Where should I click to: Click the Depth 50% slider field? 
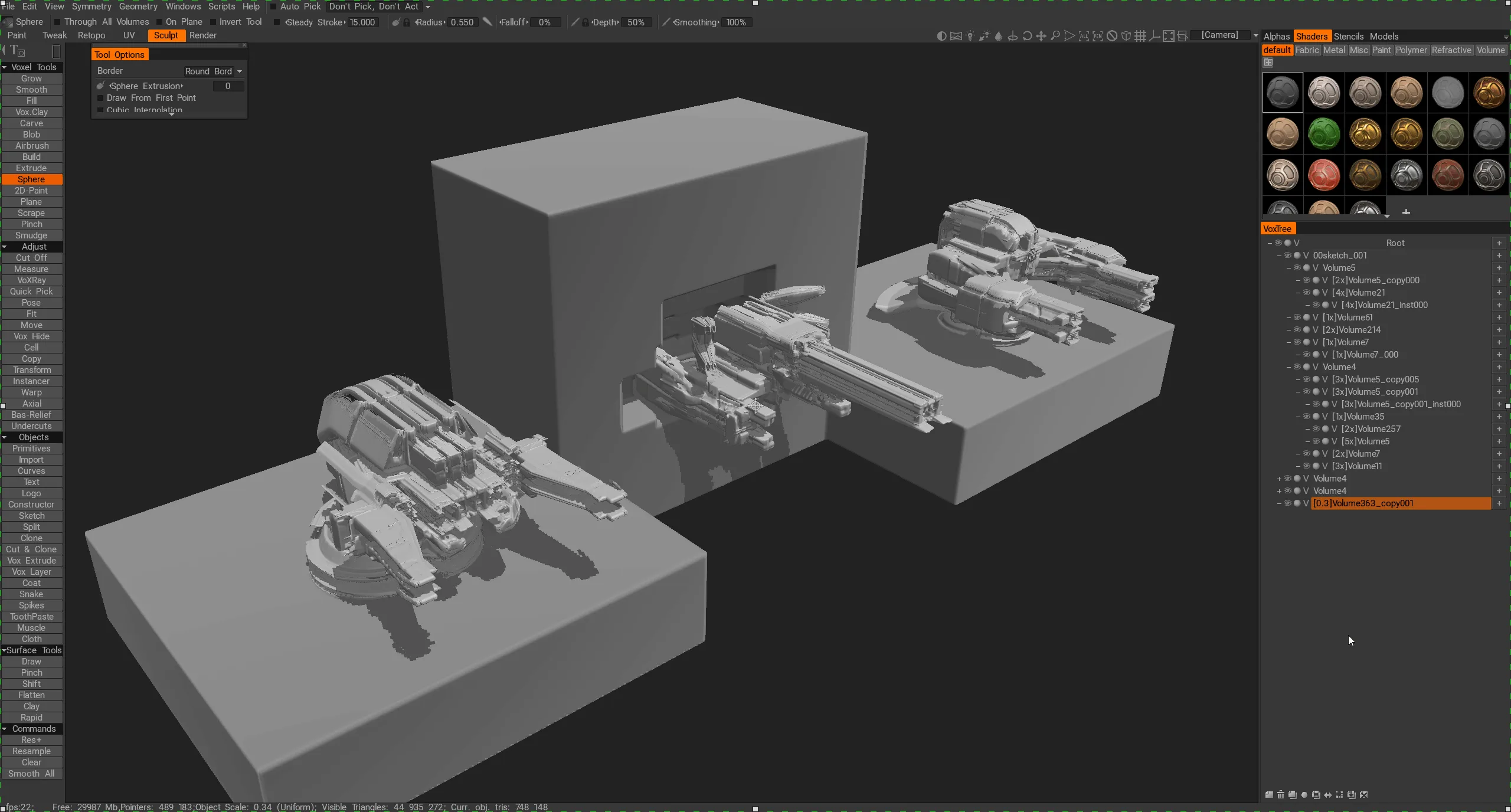636,22
